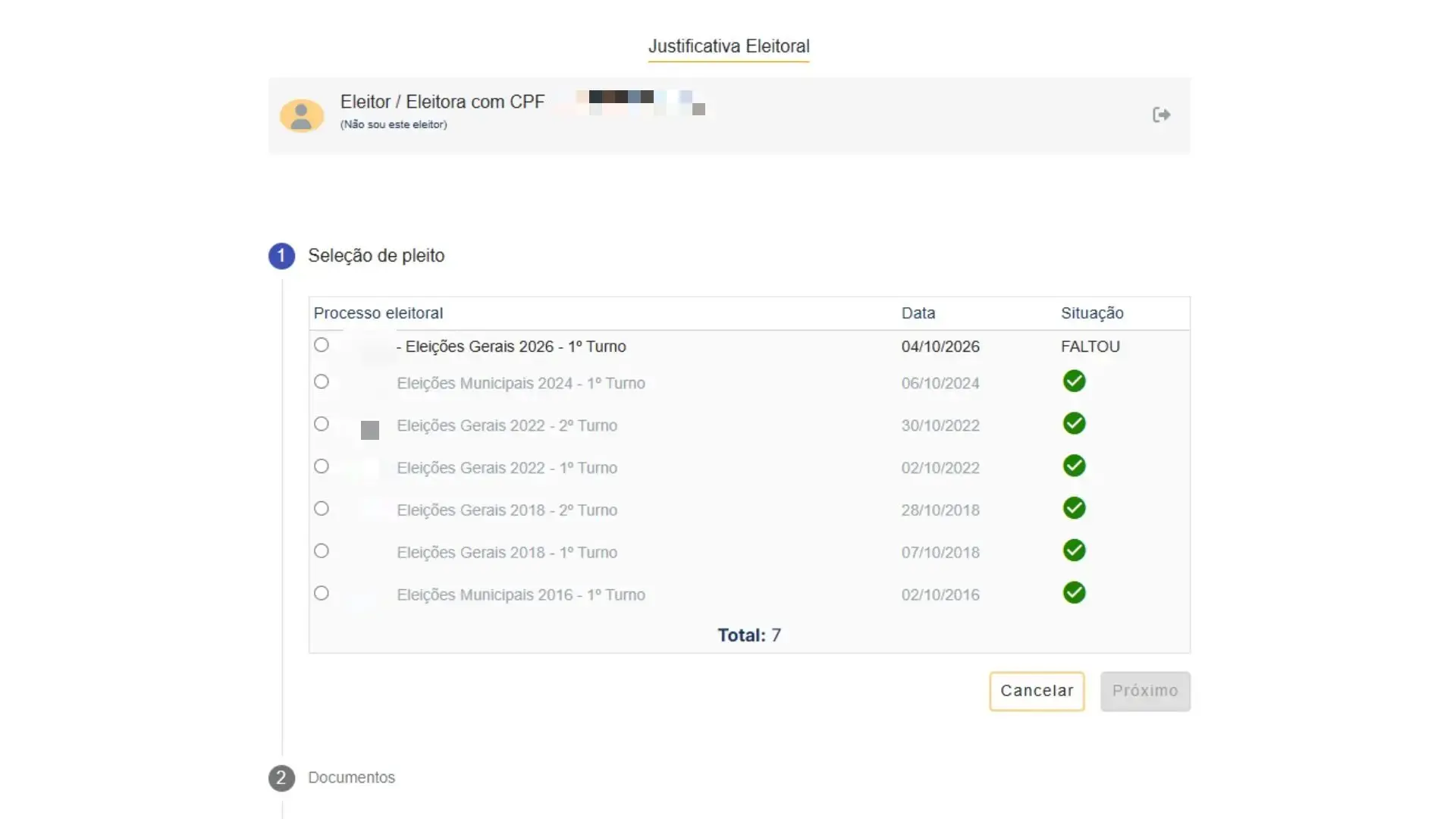The height and width of the screenshot is (819, 1456).
Task: Select Eleições Municipais 2024 1º Turno radio
Action: (x=322, y=381)
